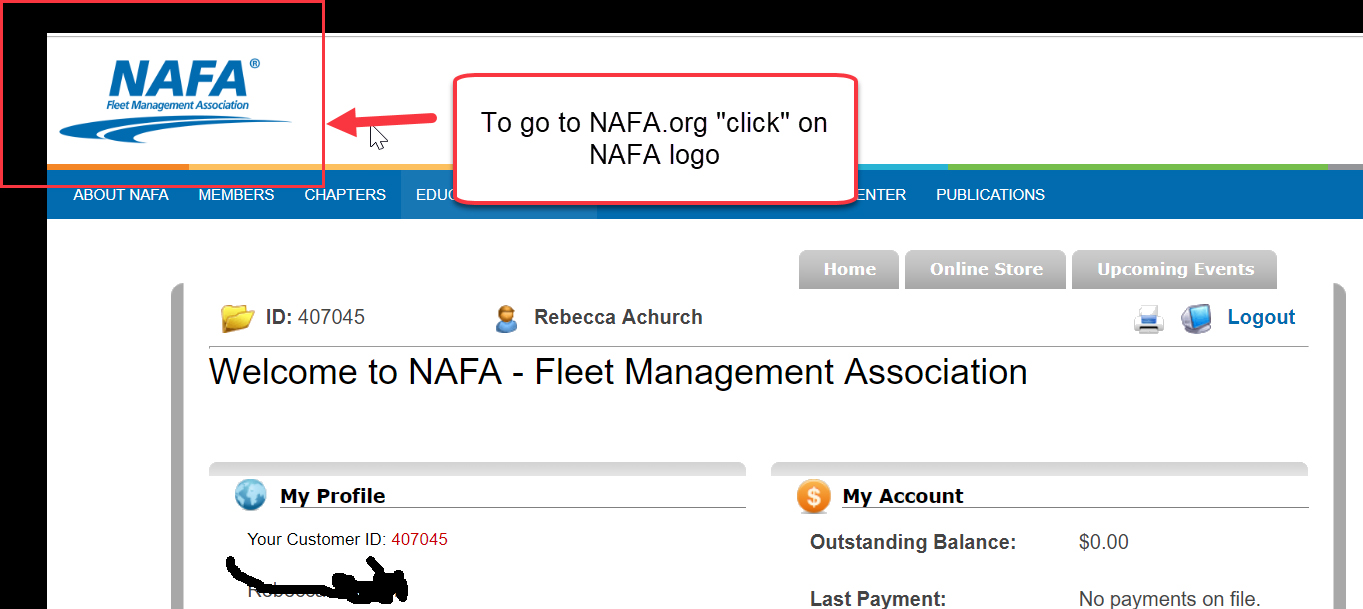
Task: Click the My Account section heading
Action: click(903, 496)
